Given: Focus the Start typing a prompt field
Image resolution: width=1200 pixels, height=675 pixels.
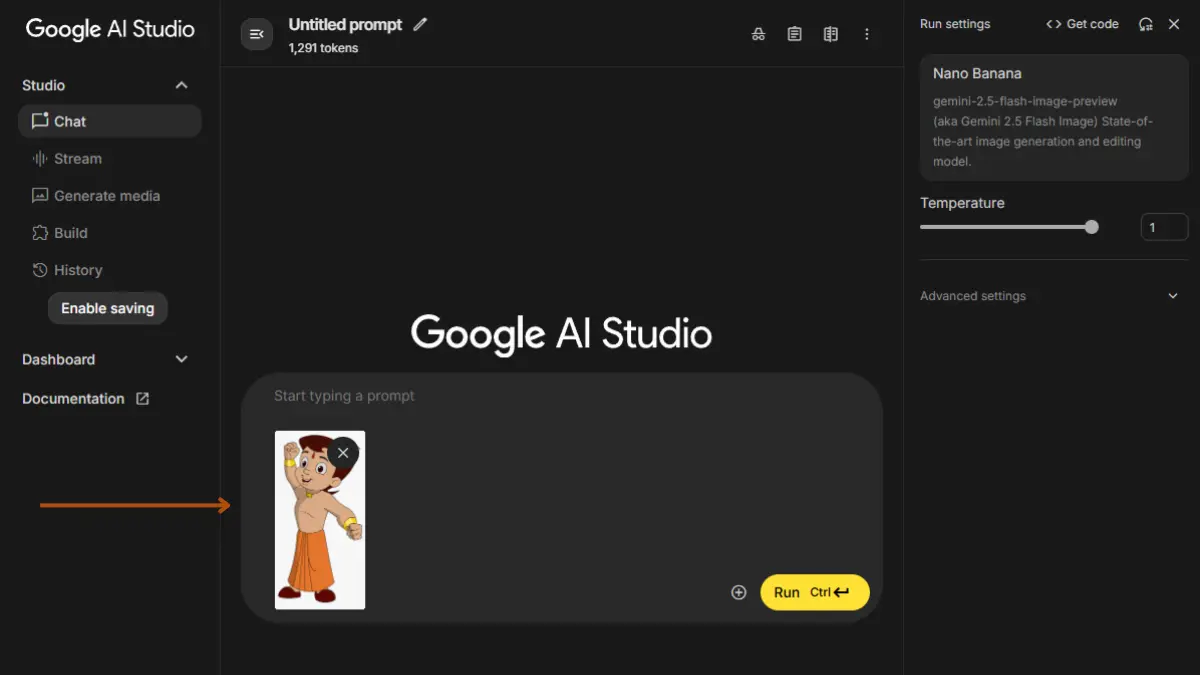Looking at the screenshot, I should [x=560, y=396].
